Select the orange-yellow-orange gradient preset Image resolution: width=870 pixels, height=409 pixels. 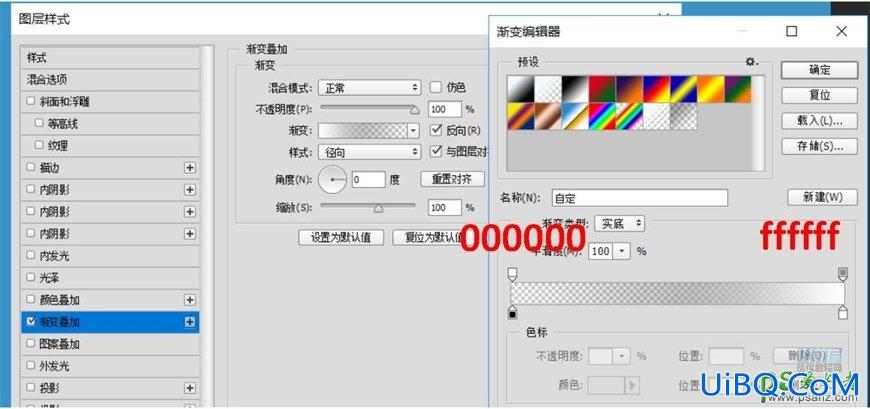[x=711, y=89]
